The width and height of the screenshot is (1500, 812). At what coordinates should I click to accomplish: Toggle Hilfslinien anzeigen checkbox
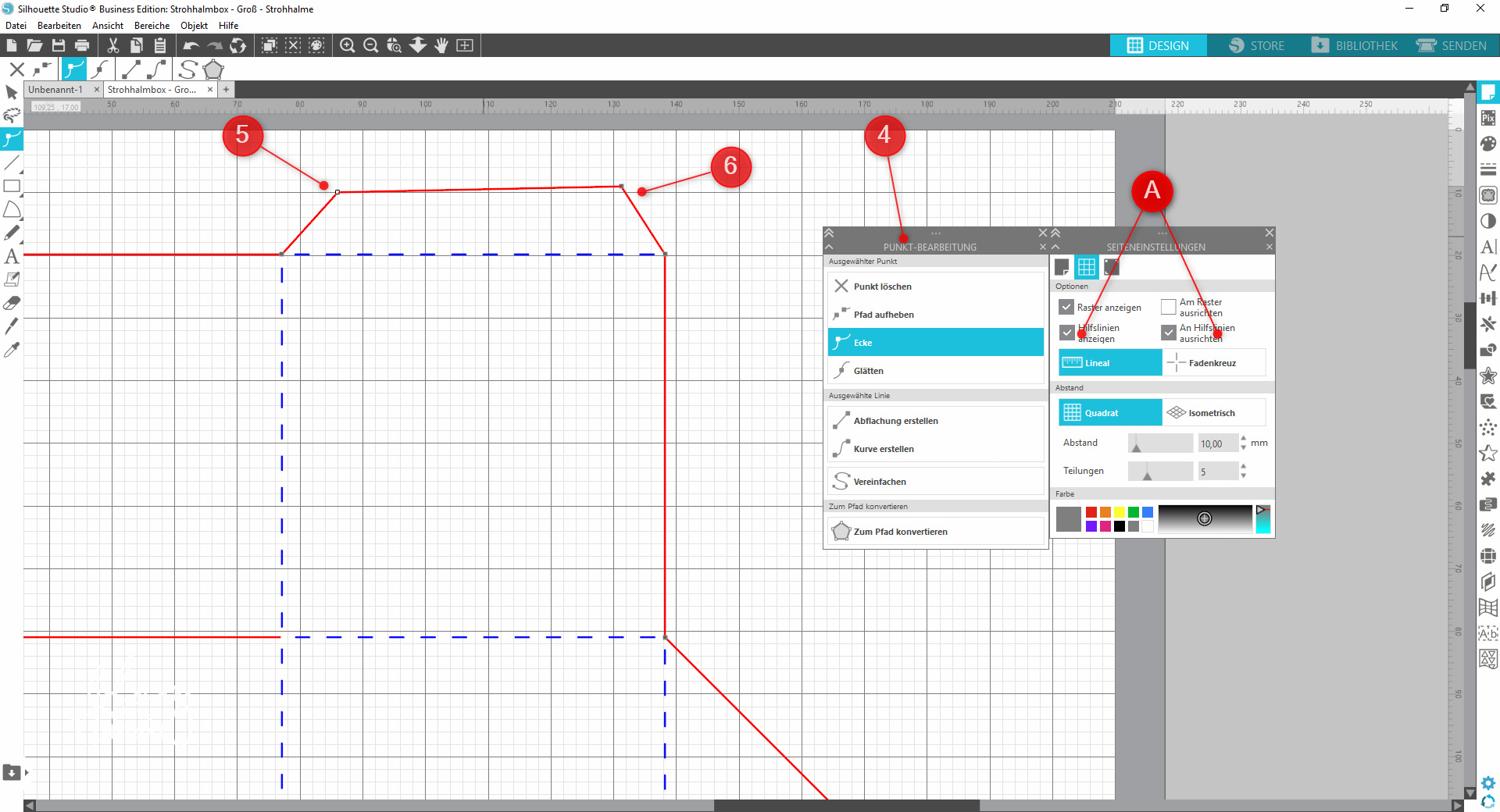(1066, 333)
